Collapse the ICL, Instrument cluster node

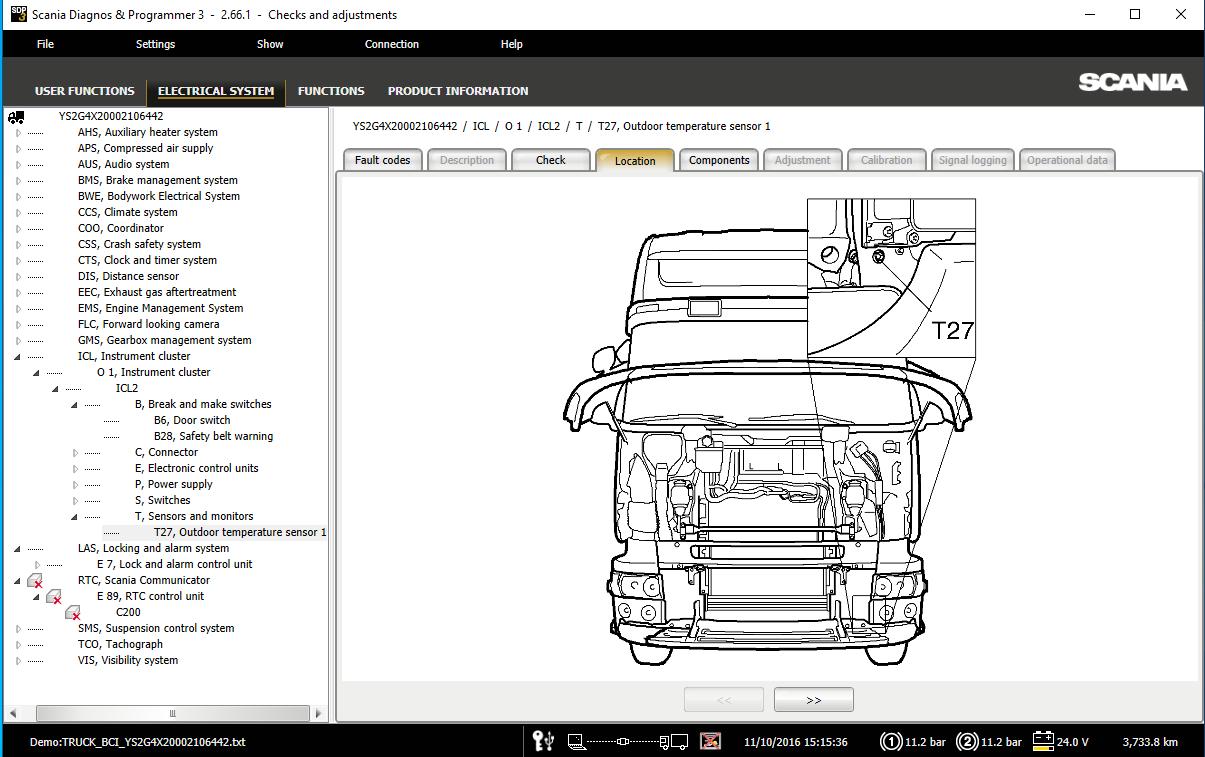18,357
